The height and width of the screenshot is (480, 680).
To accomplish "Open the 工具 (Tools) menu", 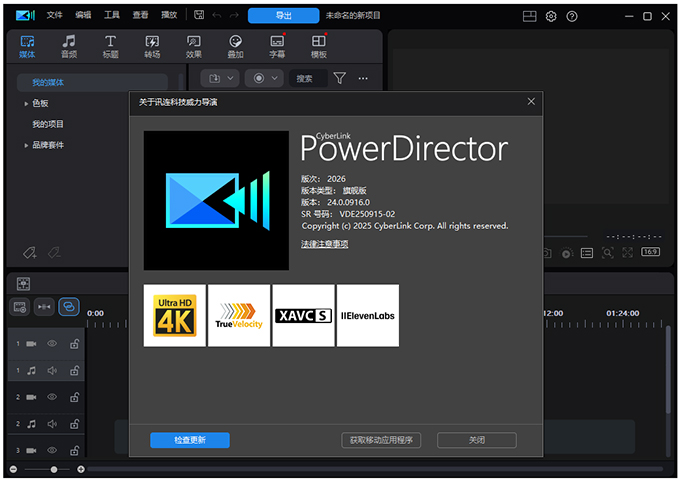I will click(x=112, y=16).
